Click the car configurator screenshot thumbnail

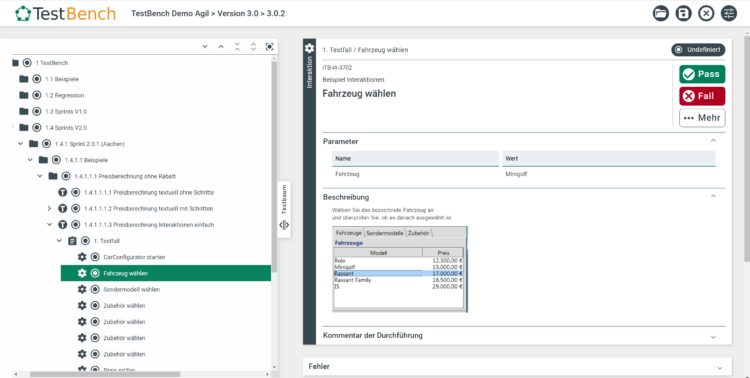point(399,269)
